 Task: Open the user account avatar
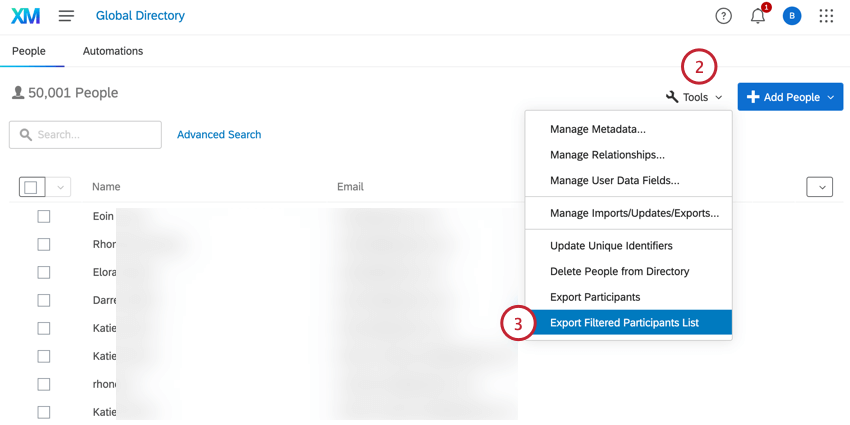[792, 16]
